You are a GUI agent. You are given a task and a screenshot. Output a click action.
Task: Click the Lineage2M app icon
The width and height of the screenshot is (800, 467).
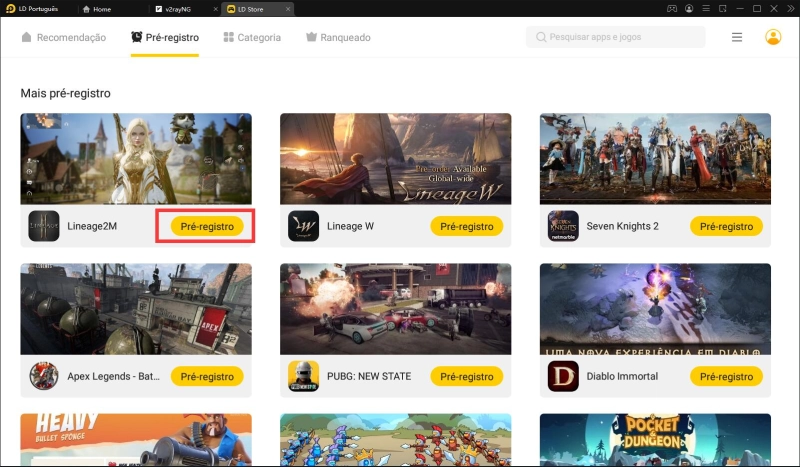pyautogui.click(x=44, y=226)
